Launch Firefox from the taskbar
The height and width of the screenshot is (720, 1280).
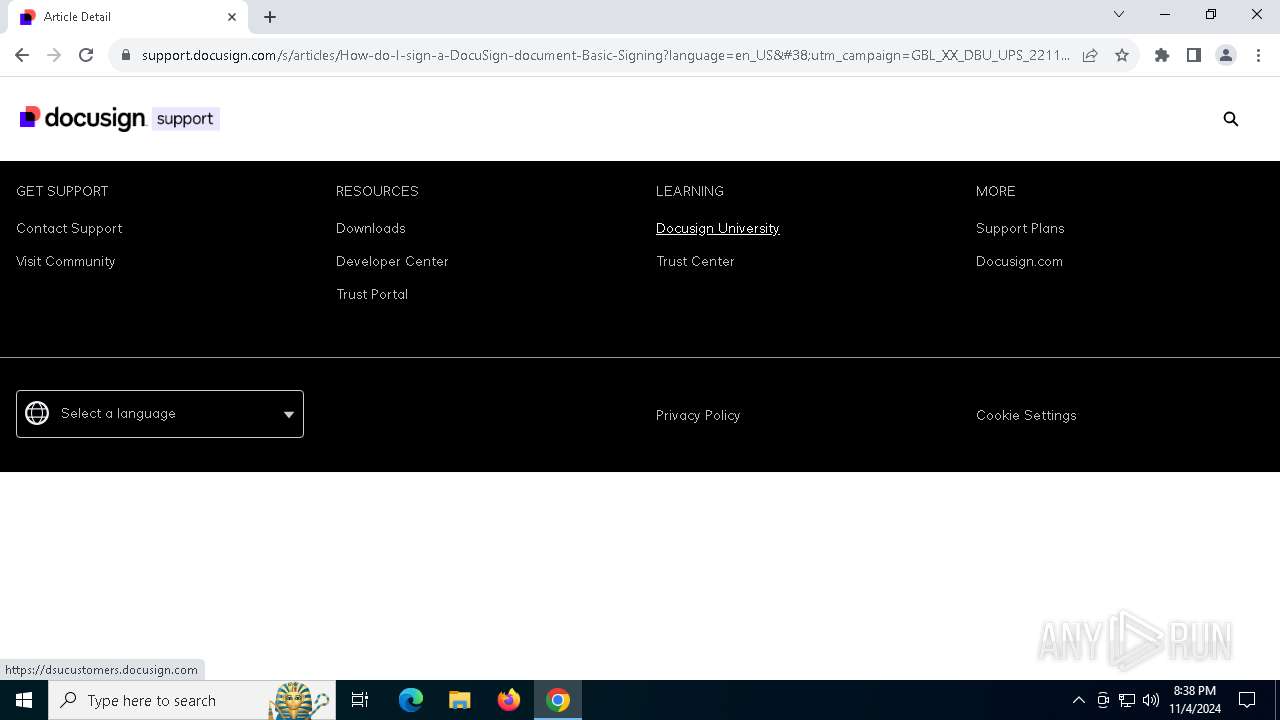click(x=509, y=700)
